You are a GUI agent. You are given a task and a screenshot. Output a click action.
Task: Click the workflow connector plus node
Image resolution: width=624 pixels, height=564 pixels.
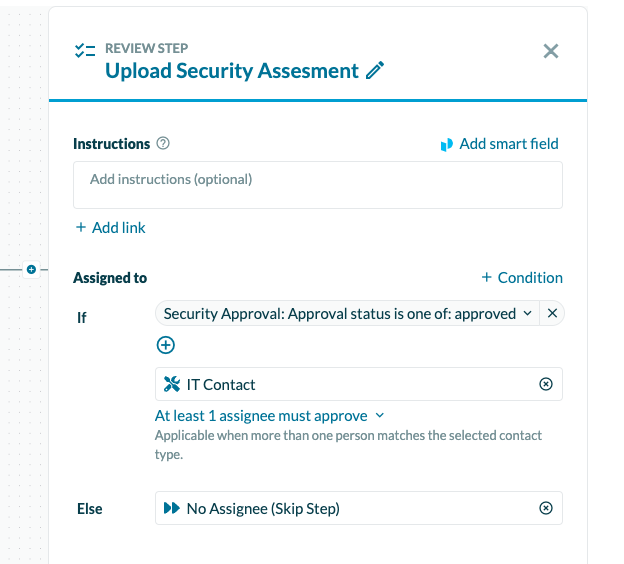tap(31, 270)
